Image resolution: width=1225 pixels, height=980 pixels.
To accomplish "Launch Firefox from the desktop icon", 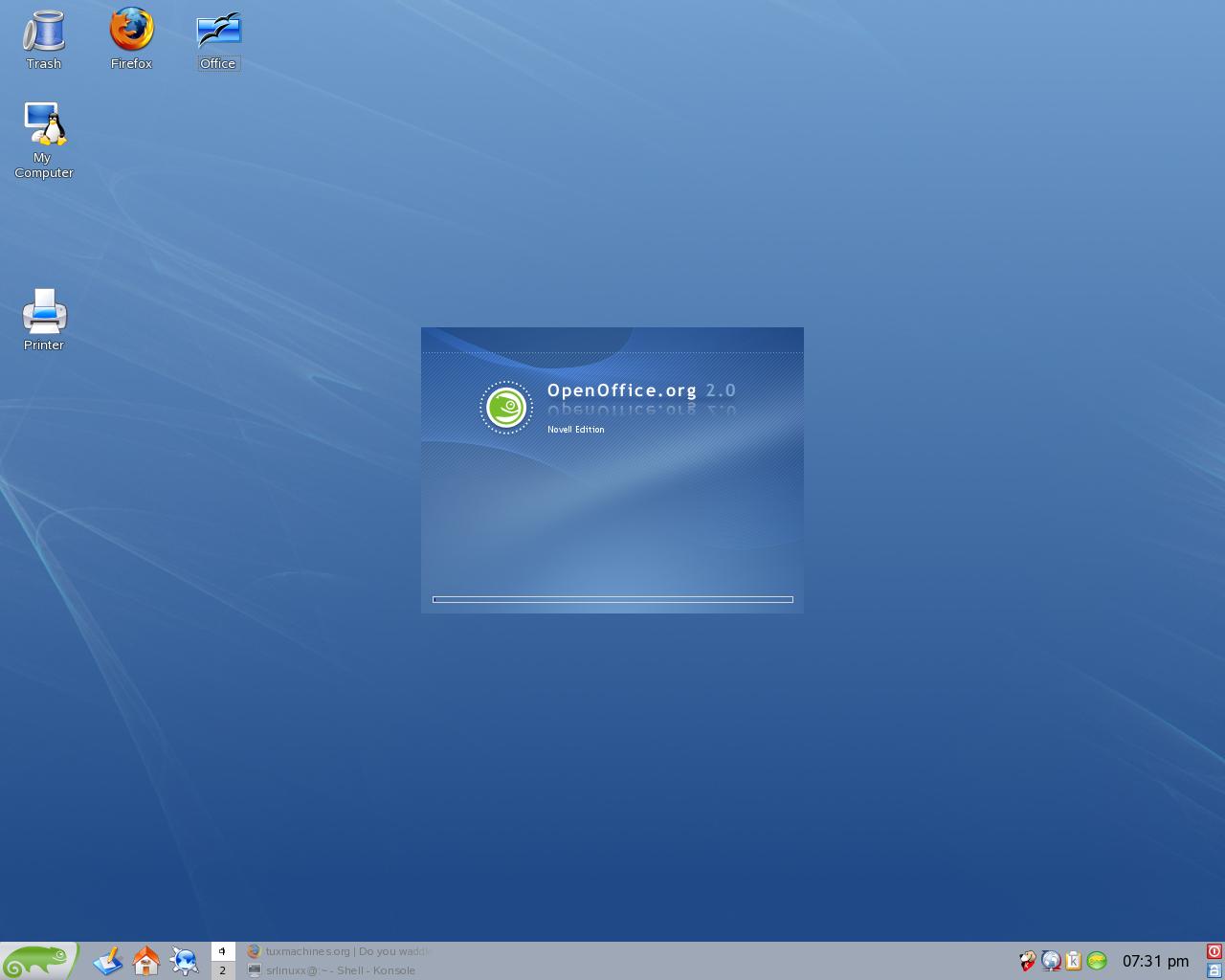I will pyautogui.click(x=131, y=38).
